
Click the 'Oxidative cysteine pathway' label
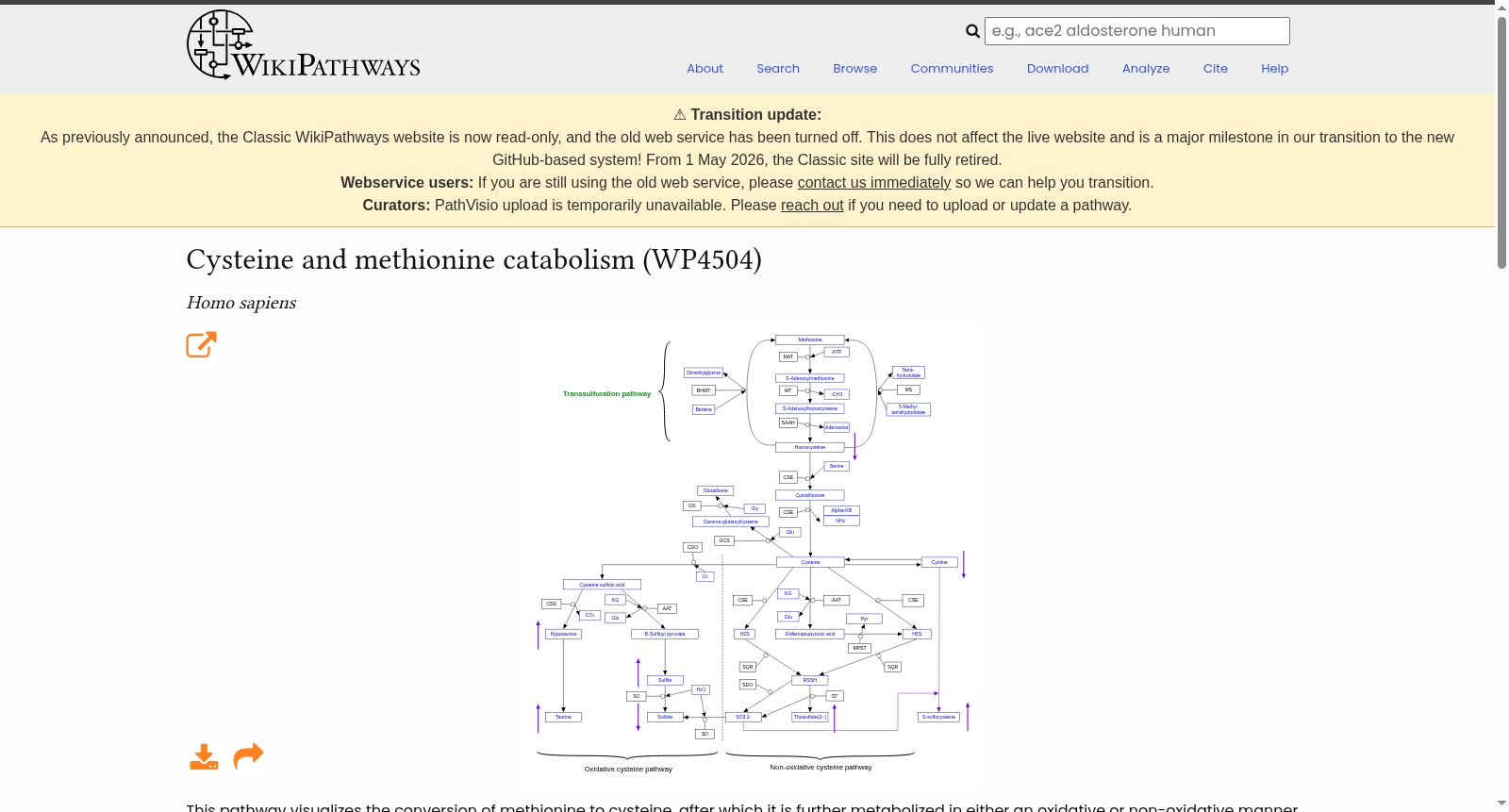click(x=628, y=770)
